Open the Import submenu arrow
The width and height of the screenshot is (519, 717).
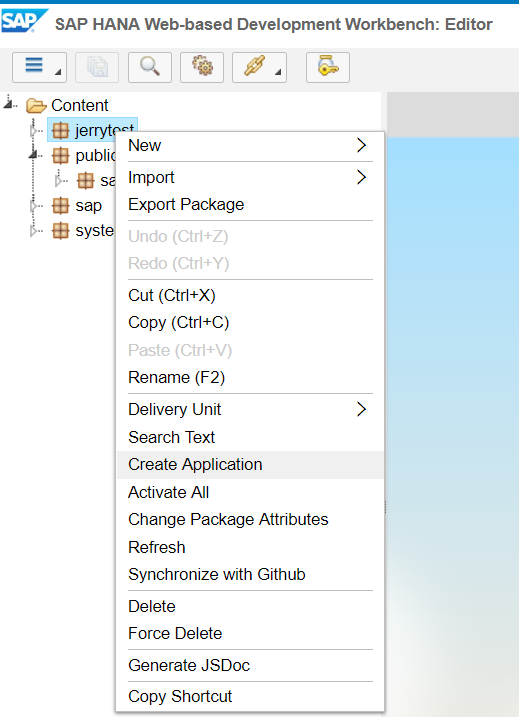coord(361,177)
